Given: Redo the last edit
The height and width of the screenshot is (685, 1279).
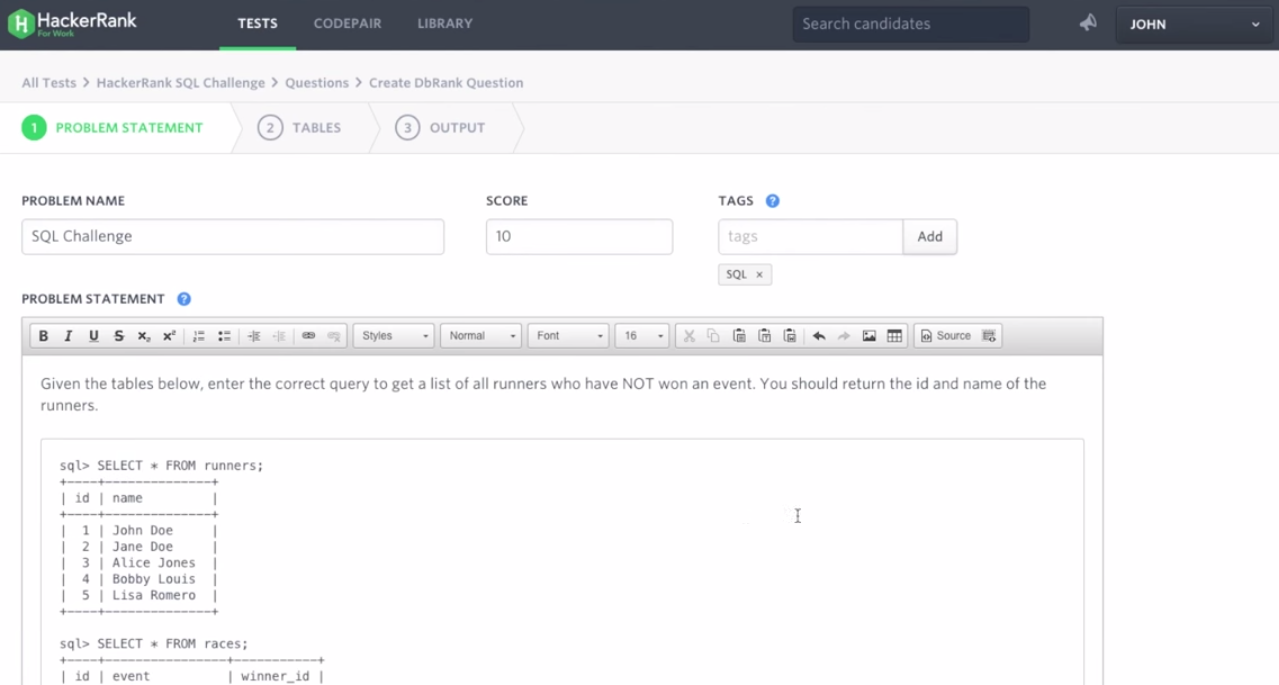Looking at the screenshot, I should pos(844,336).
